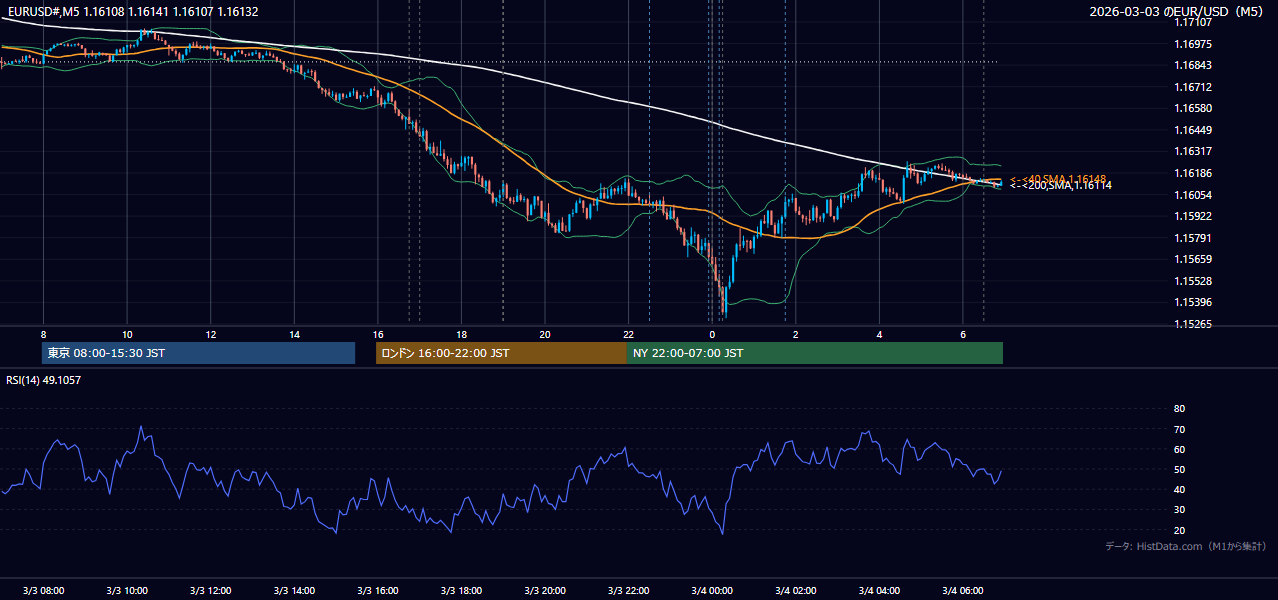The height and width of the screenshot is (600, 1278).
Task: Click hour tick 8 under price chart
Action: (x=43, y=334)
